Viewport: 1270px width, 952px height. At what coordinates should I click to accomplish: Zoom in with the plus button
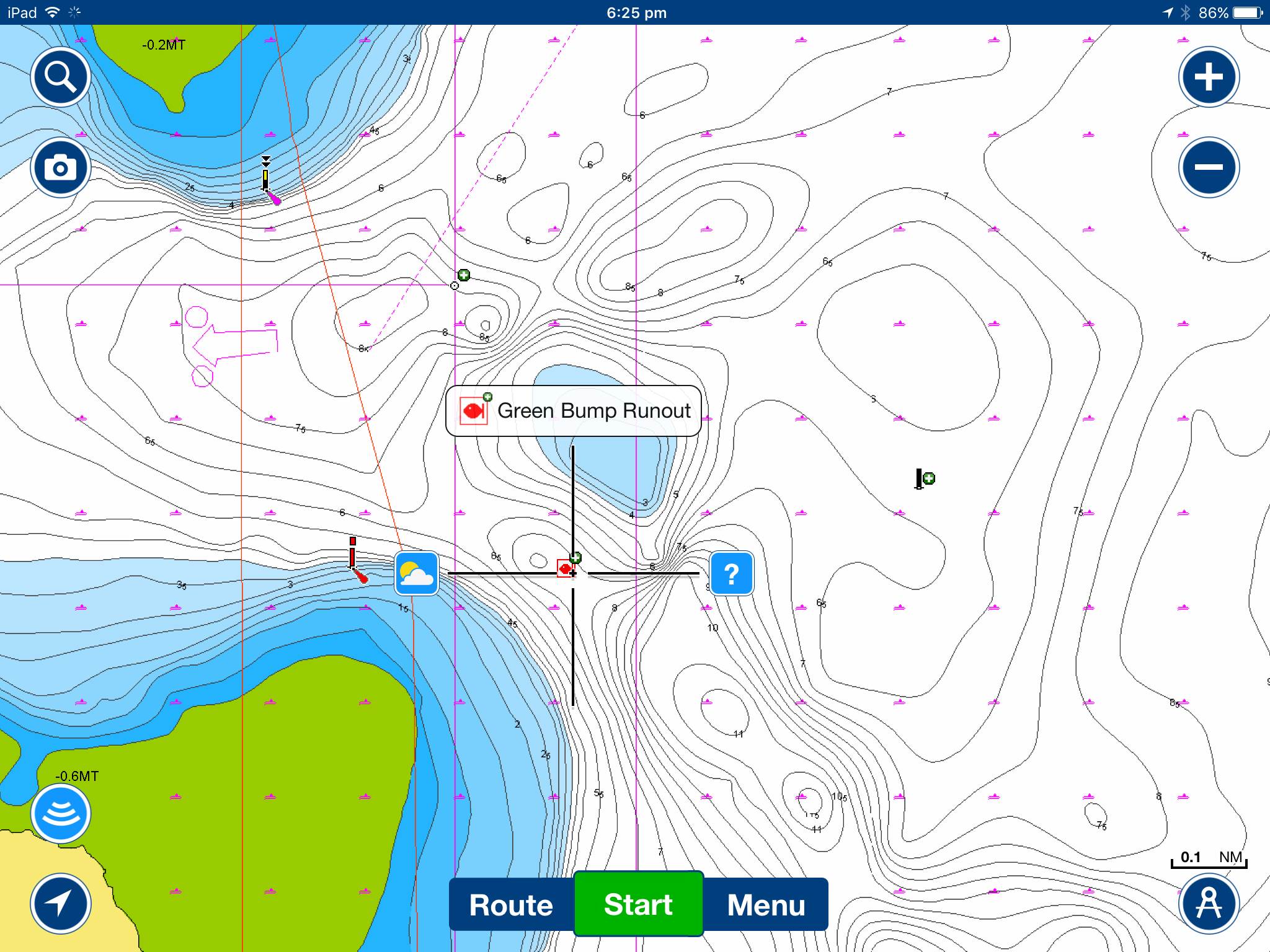(1209, 77)
